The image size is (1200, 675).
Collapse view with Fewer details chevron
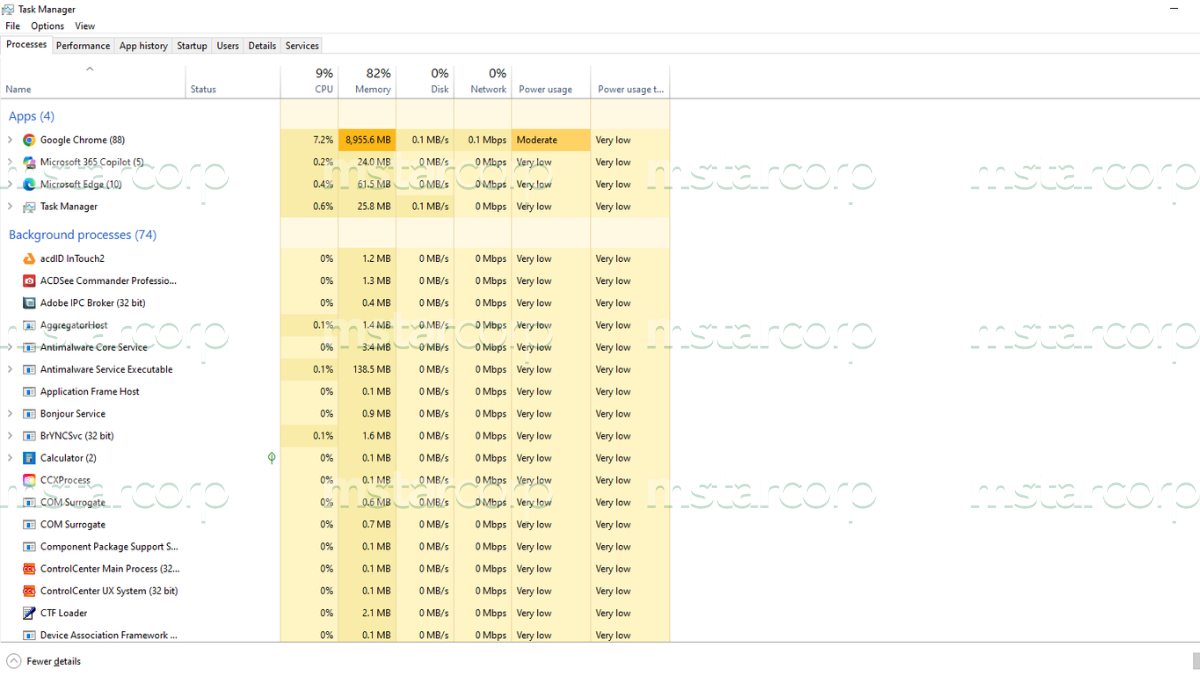pyautogui.click(x=13, y=661)
